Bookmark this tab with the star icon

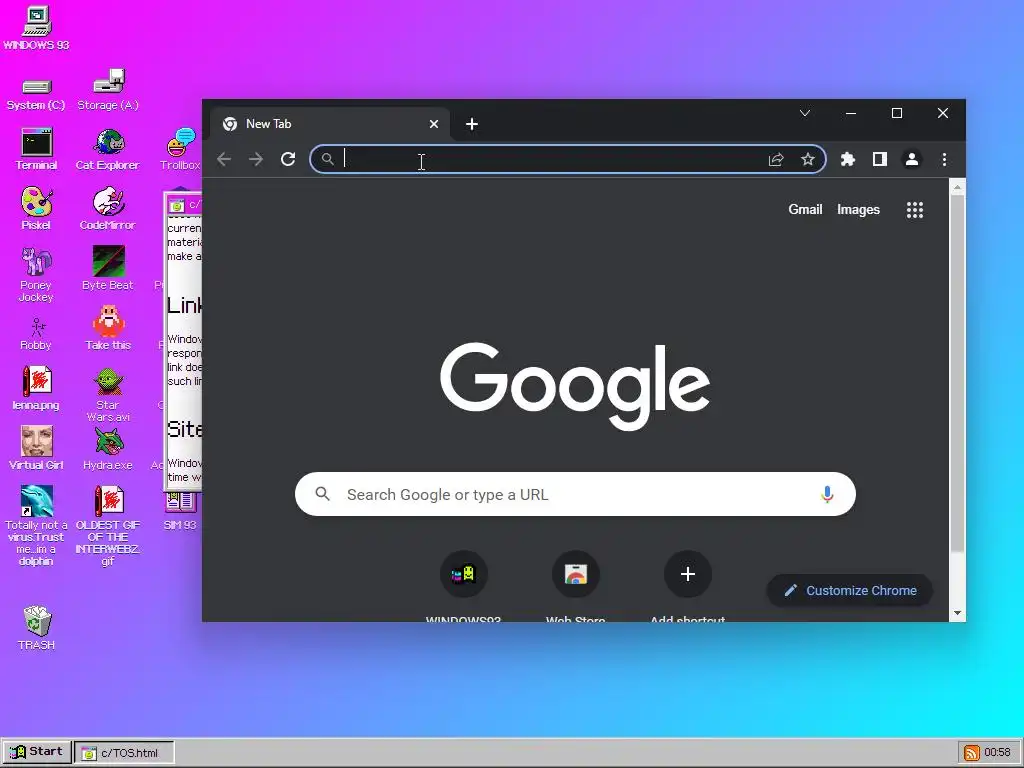pyautogui.click(x=808, y=159)
